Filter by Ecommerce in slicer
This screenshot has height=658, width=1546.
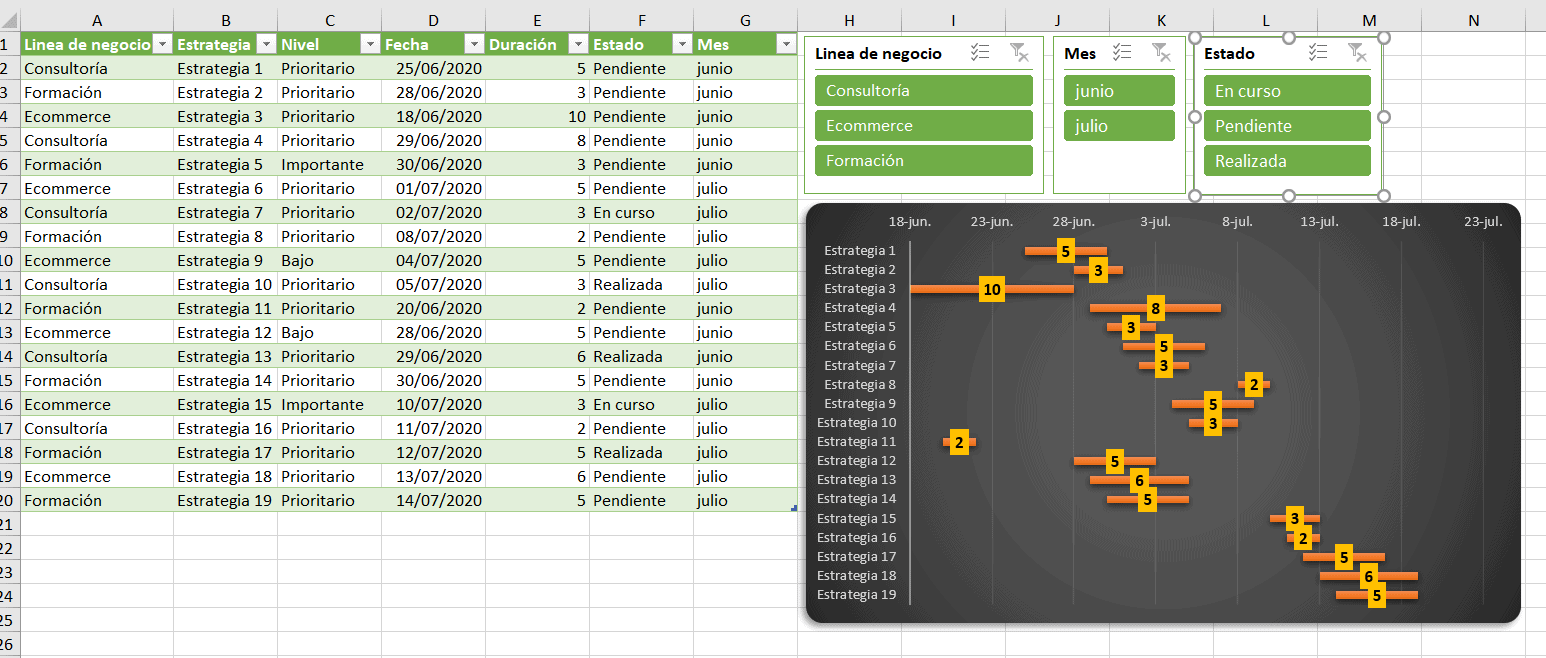pos(924,125)
